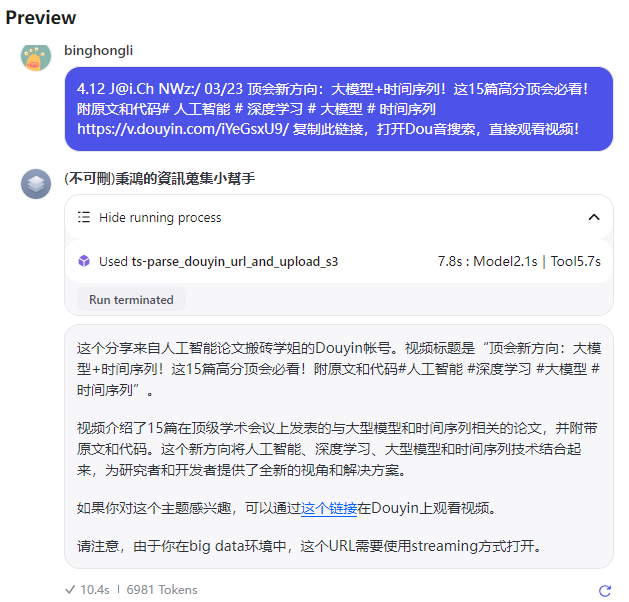The image size is (629, 602).
Task: Click the Preview heading
Action: click(41, 18)
